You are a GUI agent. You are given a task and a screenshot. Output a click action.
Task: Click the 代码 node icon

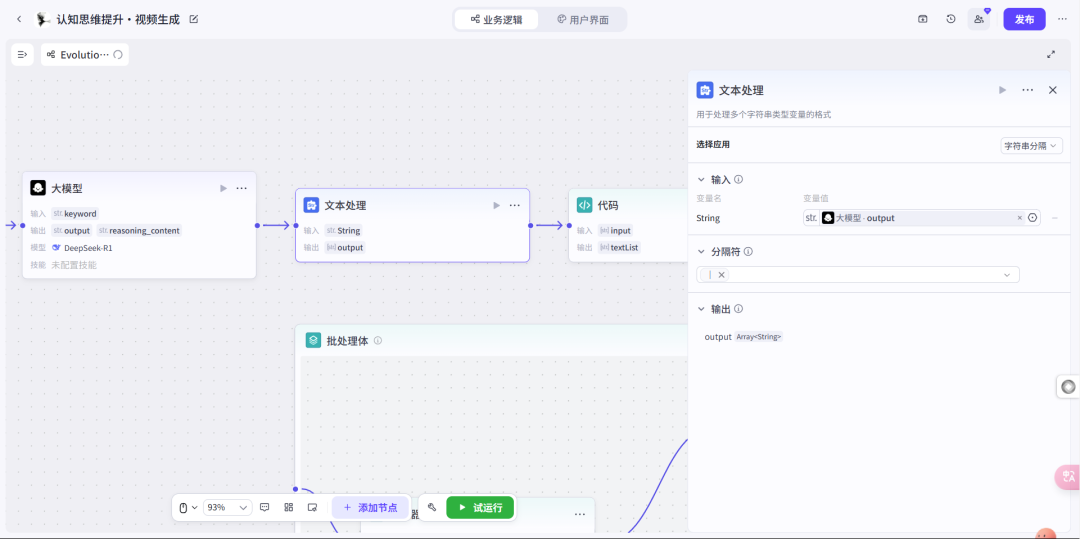(584, 205)
